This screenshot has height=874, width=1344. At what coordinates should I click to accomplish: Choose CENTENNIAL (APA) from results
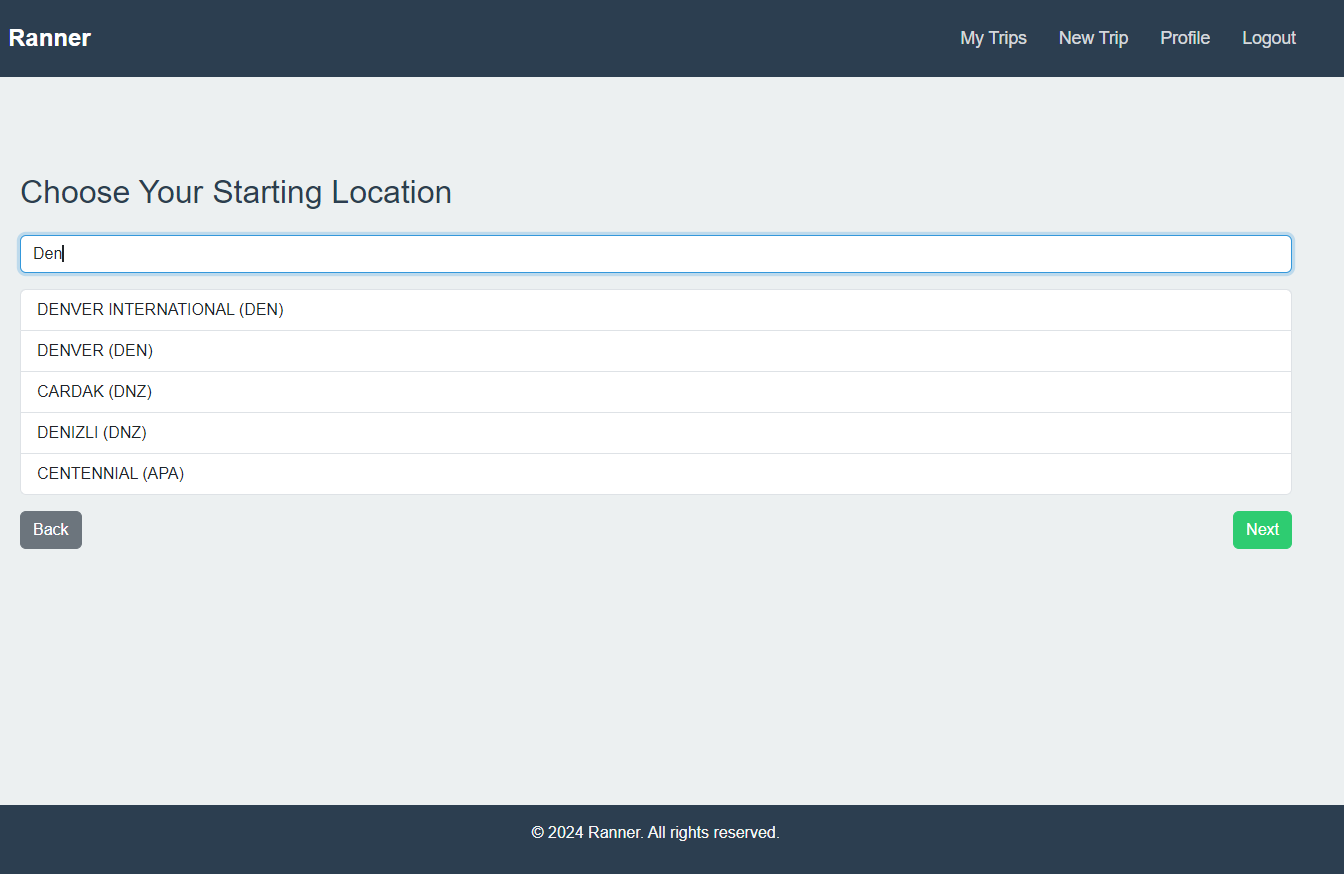pyautogui.click(x=656, y=474)
